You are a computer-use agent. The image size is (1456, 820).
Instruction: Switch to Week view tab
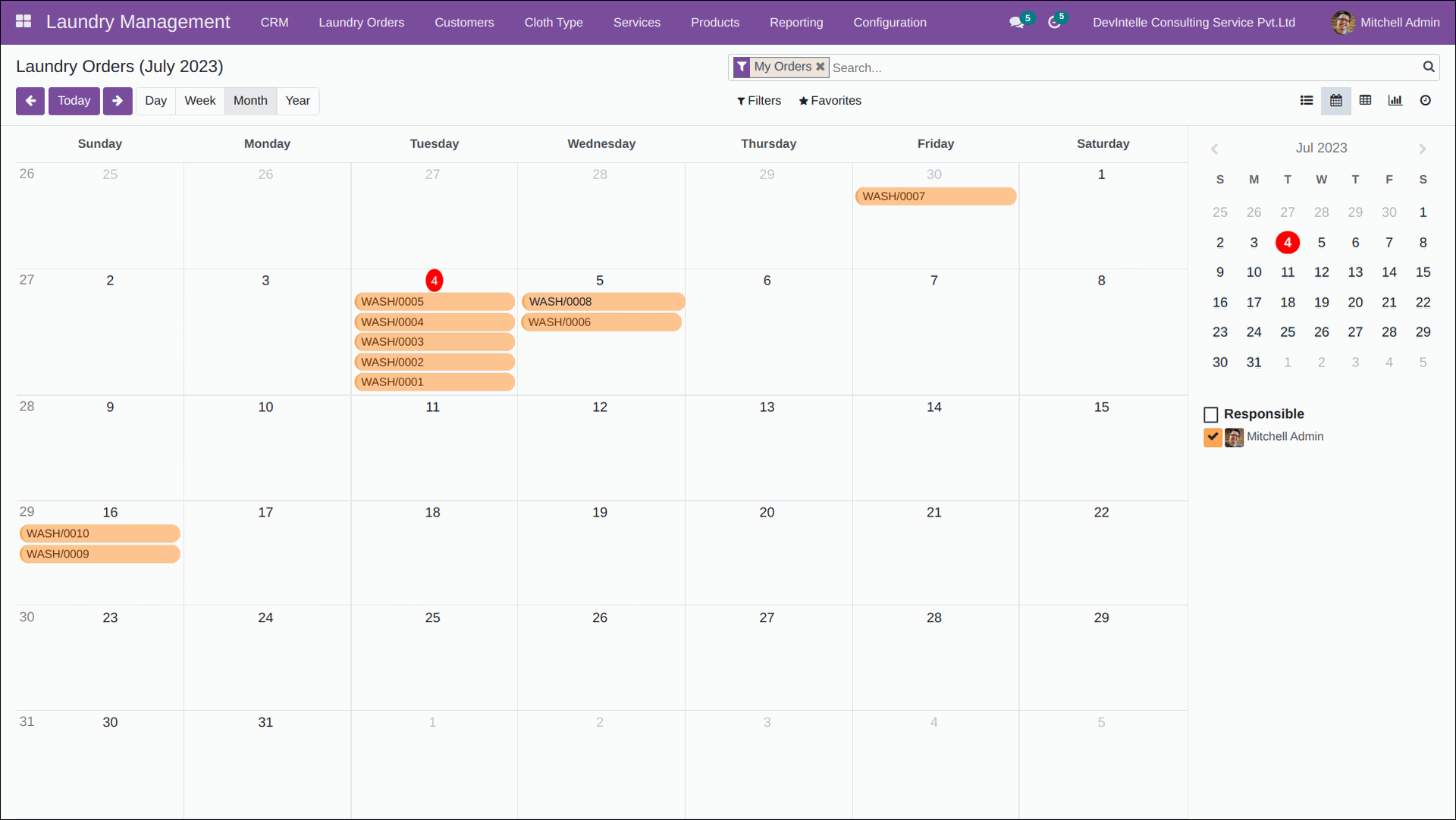199,100
